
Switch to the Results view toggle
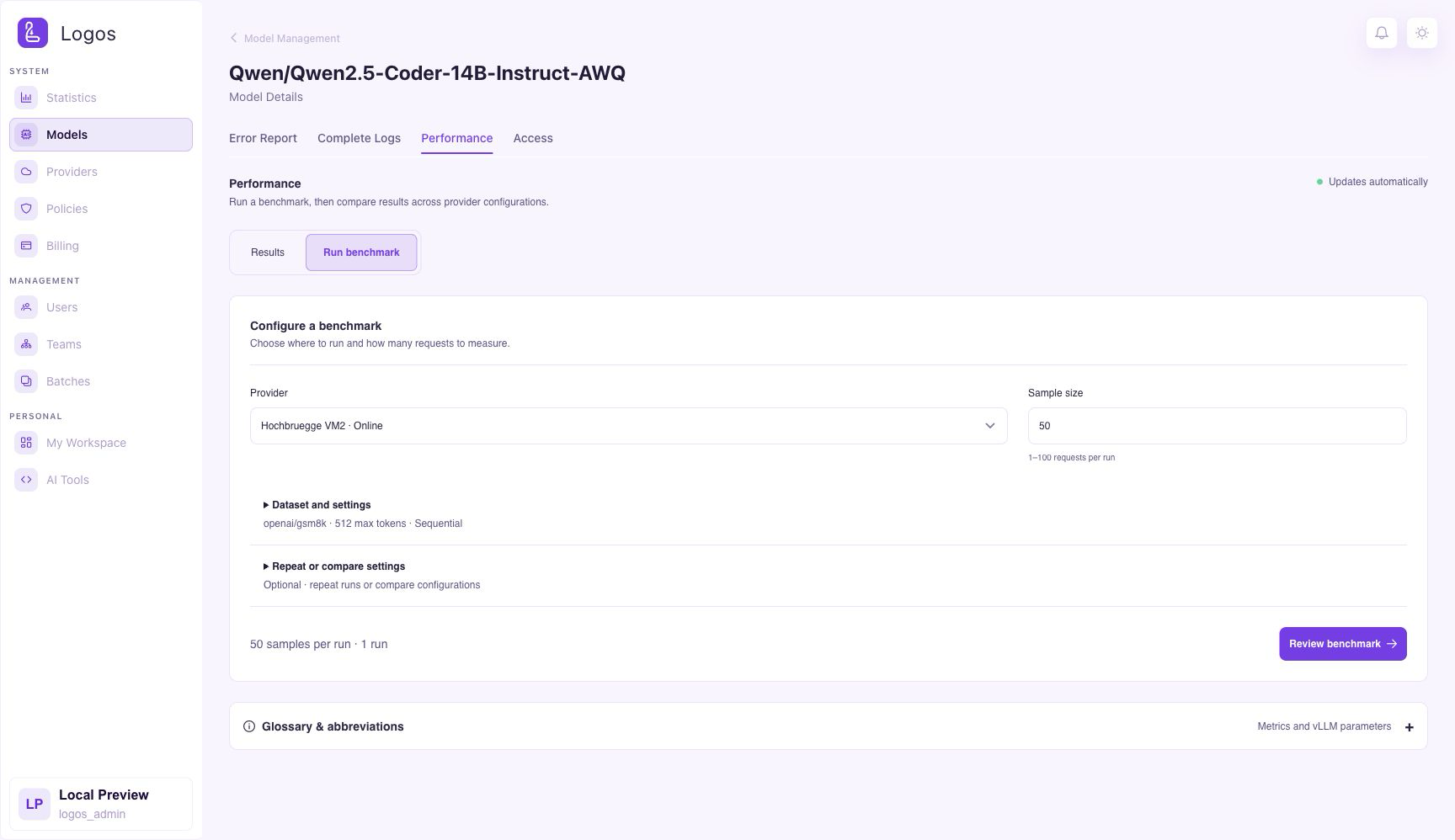click(x=268, y=253)
